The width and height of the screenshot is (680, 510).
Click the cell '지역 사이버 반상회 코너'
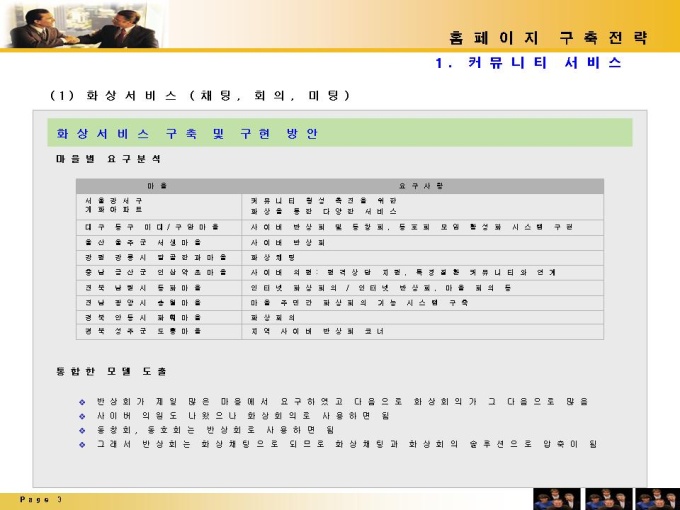pyautogui.click(x=422, y=332)
